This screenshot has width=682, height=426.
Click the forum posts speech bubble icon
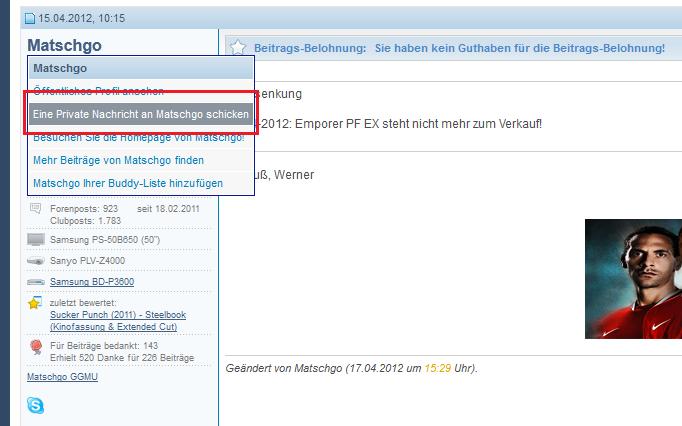[x=36, y=208]
